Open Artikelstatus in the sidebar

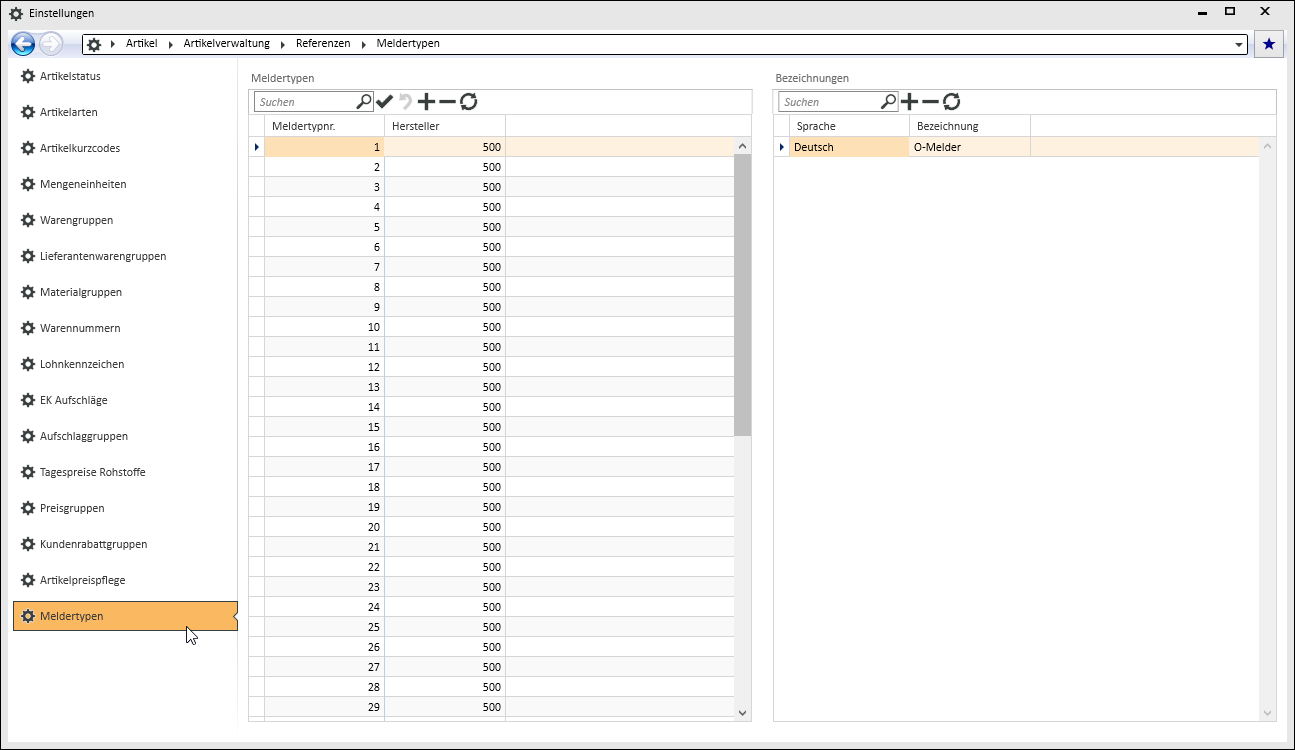[70, 76]
